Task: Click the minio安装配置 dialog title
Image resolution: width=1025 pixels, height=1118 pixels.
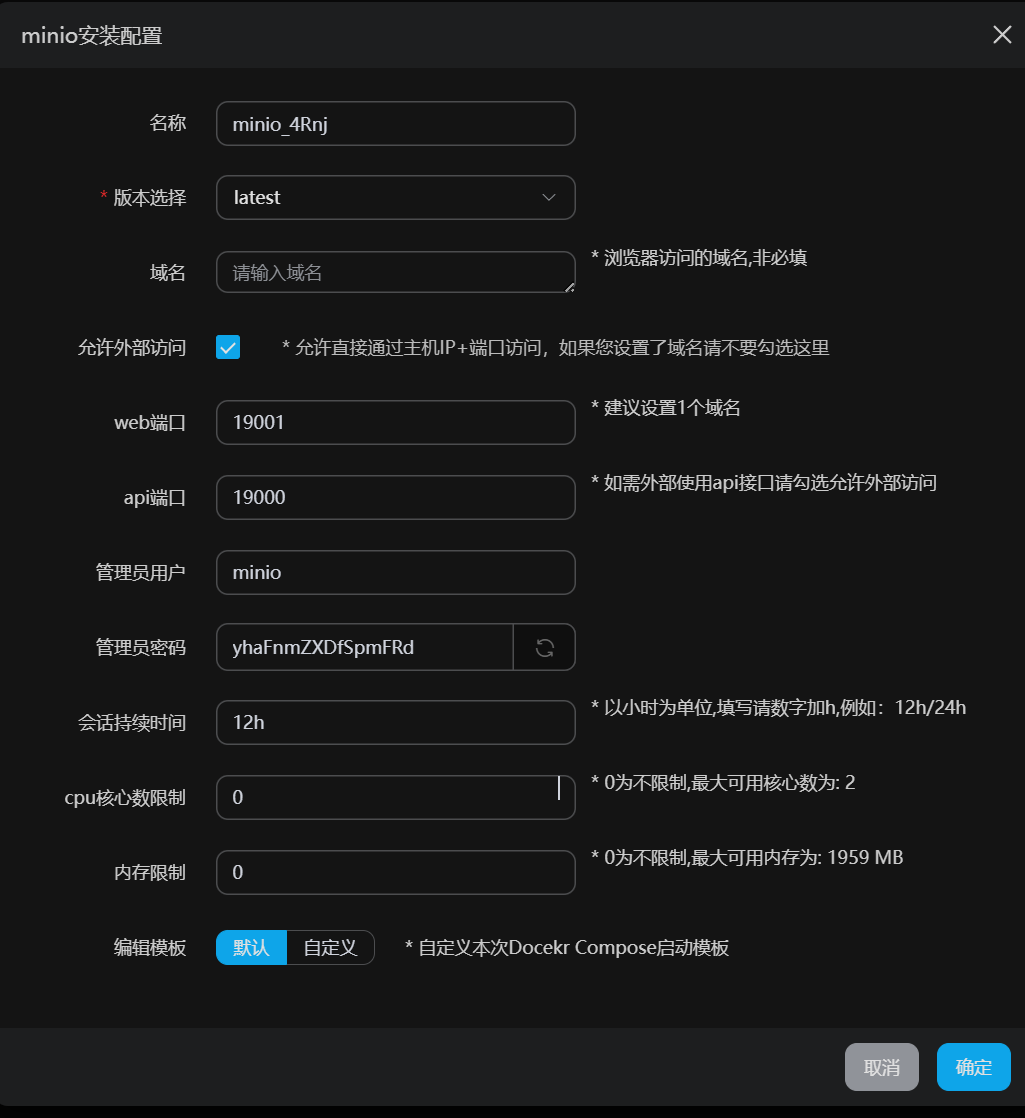Action: point(92,37)
